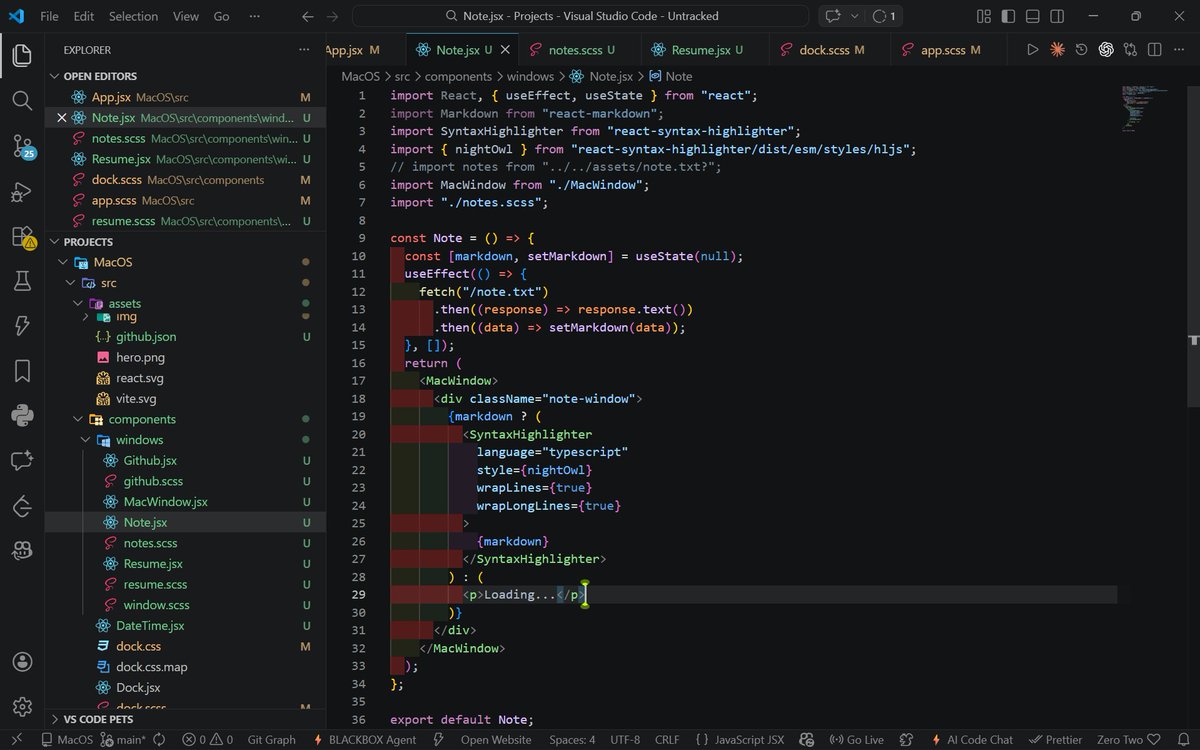This screenshot has width=1200, height=750.
Task: Collapse the assets folder
Action: [x=78, y=303]
